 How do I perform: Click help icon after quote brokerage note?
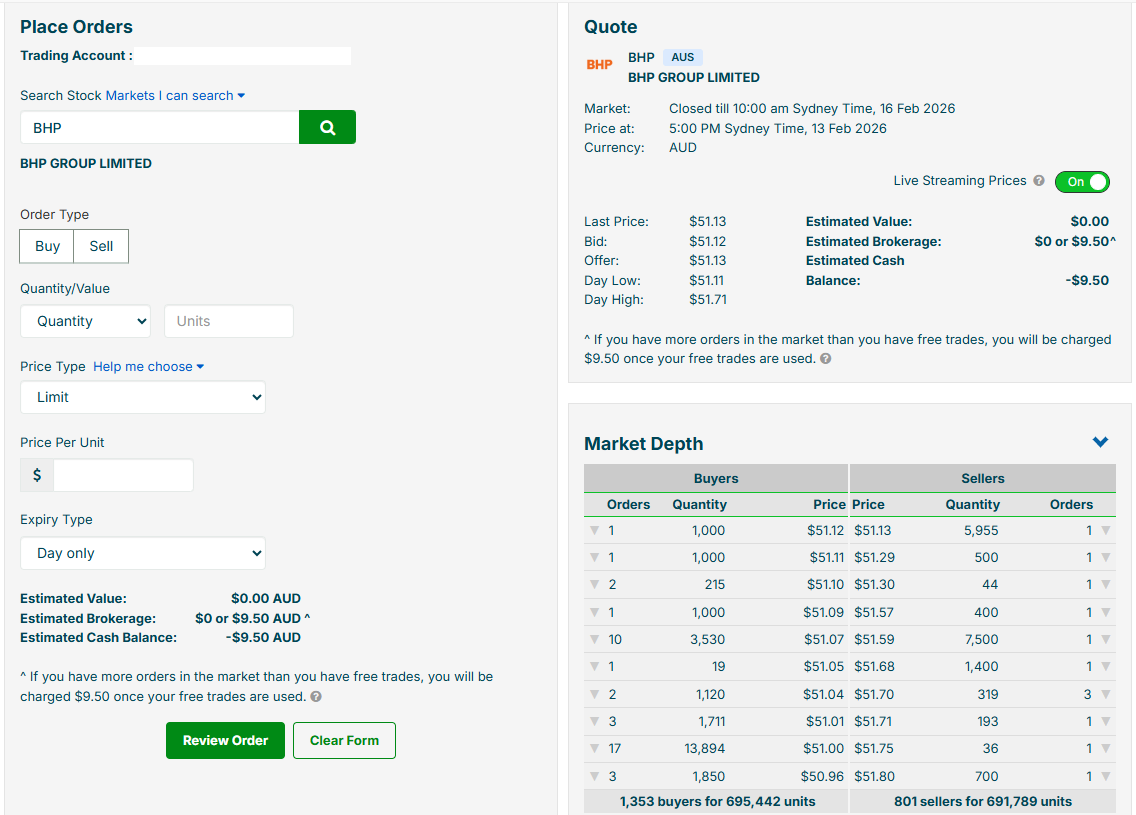coord(826,359)
